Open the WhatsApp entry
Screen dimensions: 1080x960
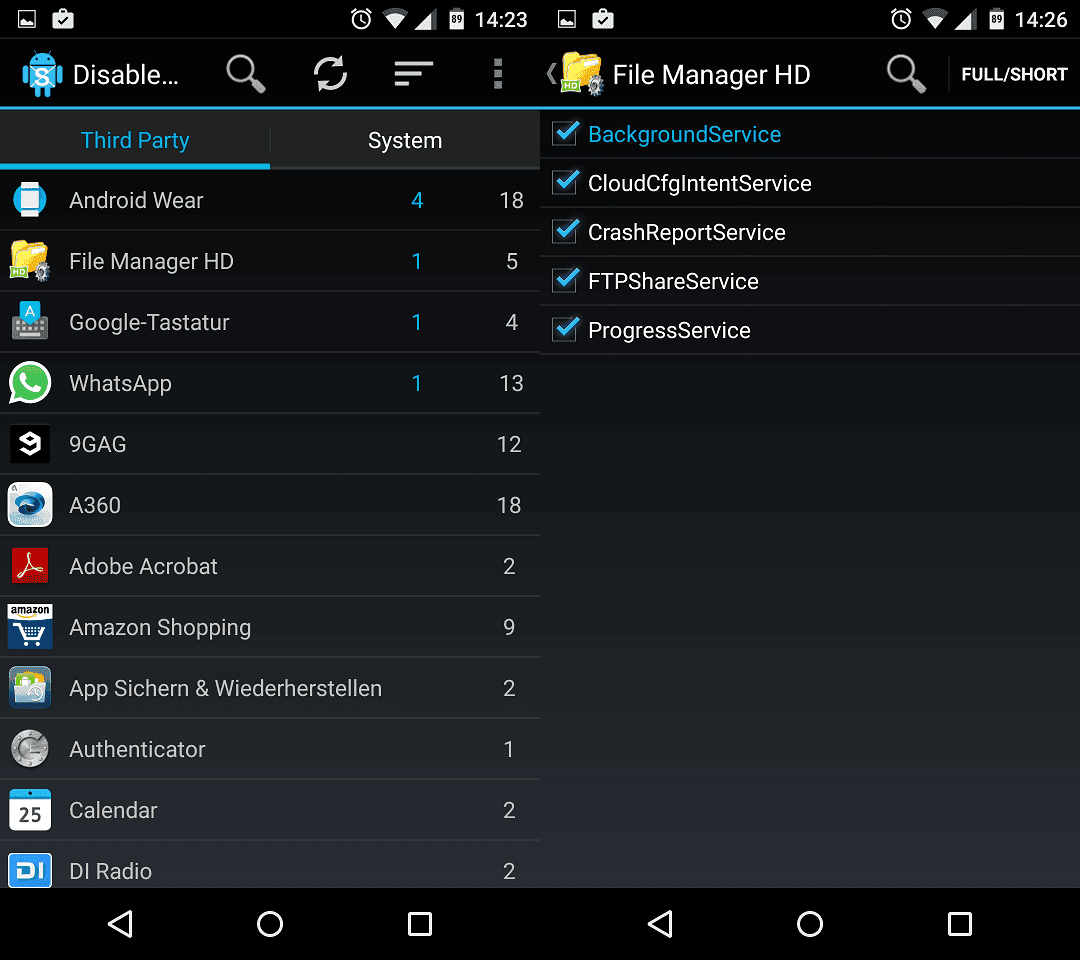270,383
